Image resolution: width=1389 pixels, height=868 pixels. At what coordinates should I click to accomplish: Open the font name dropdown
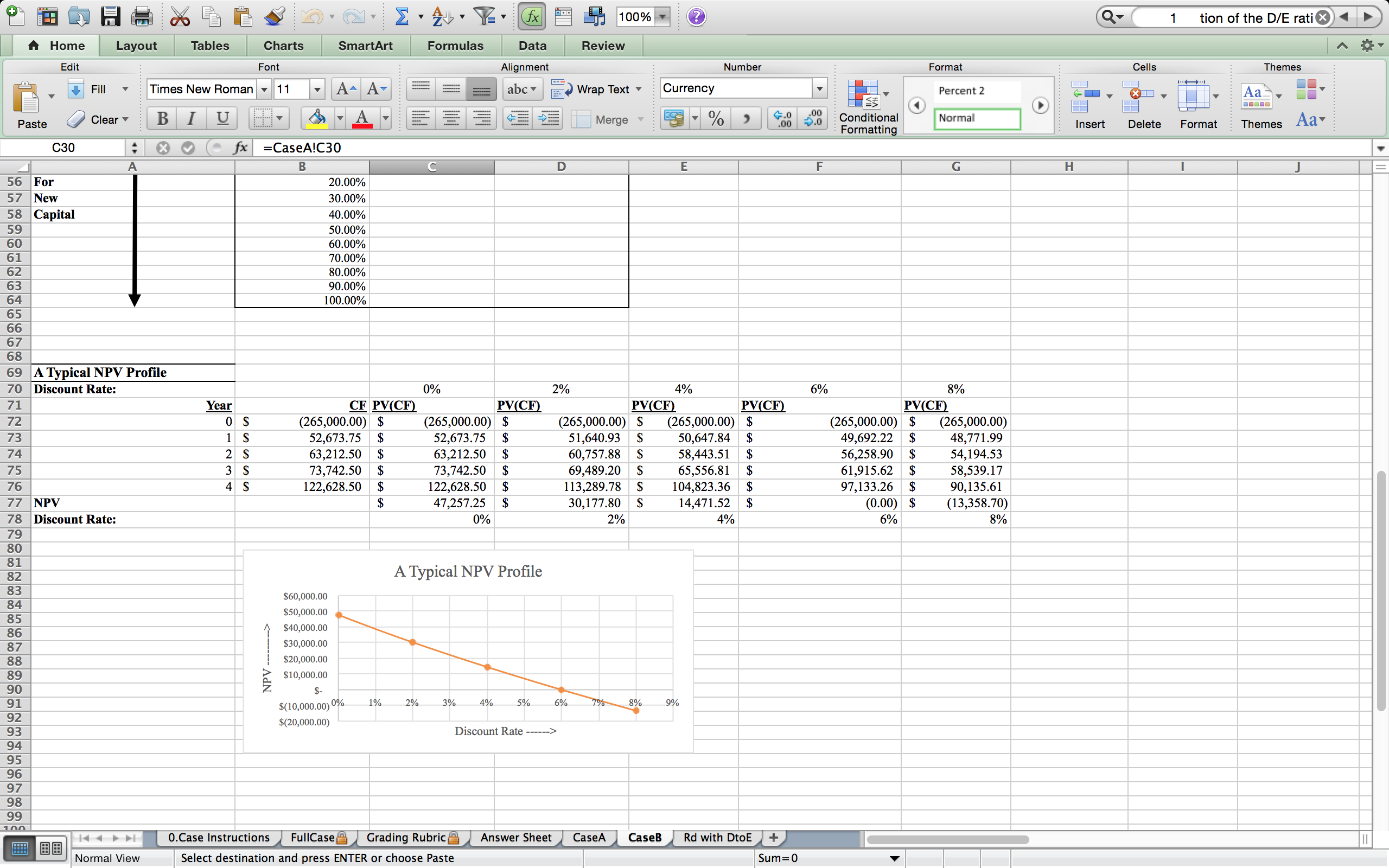[x=264, y=89]
